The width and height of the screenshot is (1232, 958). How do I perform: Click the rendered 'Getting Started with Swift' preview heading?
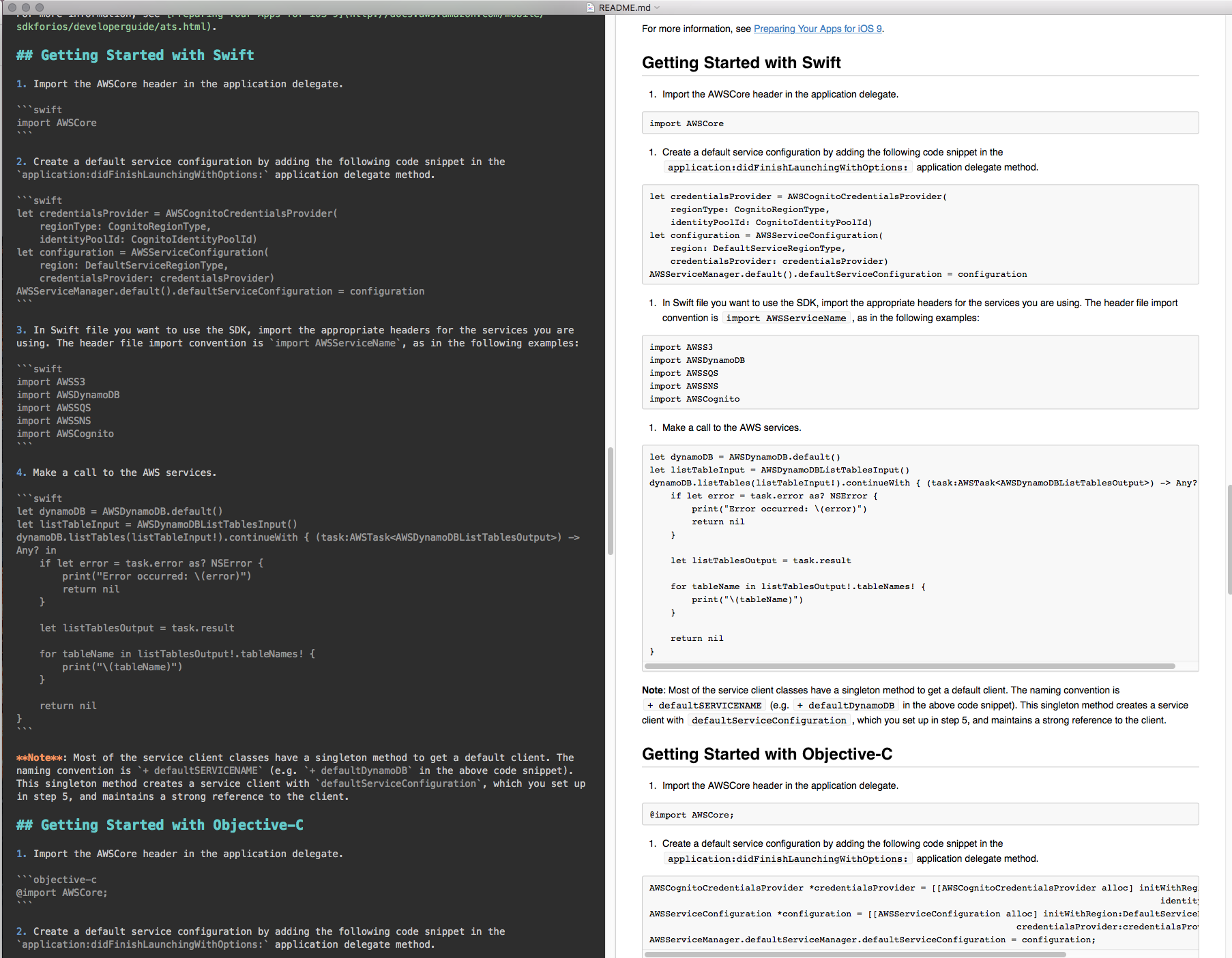(x=741, y=63)
